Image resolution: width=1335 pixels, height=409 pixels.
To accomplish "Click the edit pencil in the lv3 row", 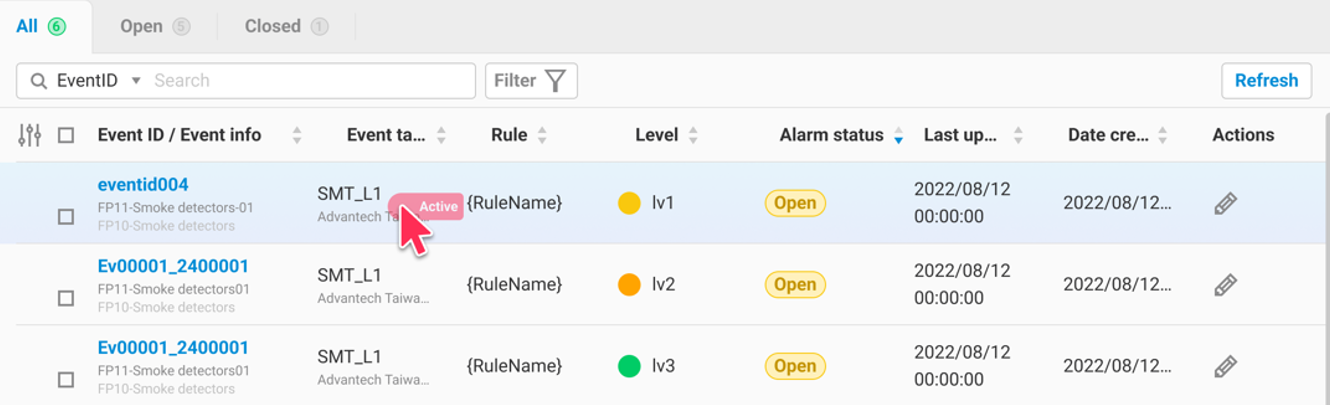I will click(1225, 367).
